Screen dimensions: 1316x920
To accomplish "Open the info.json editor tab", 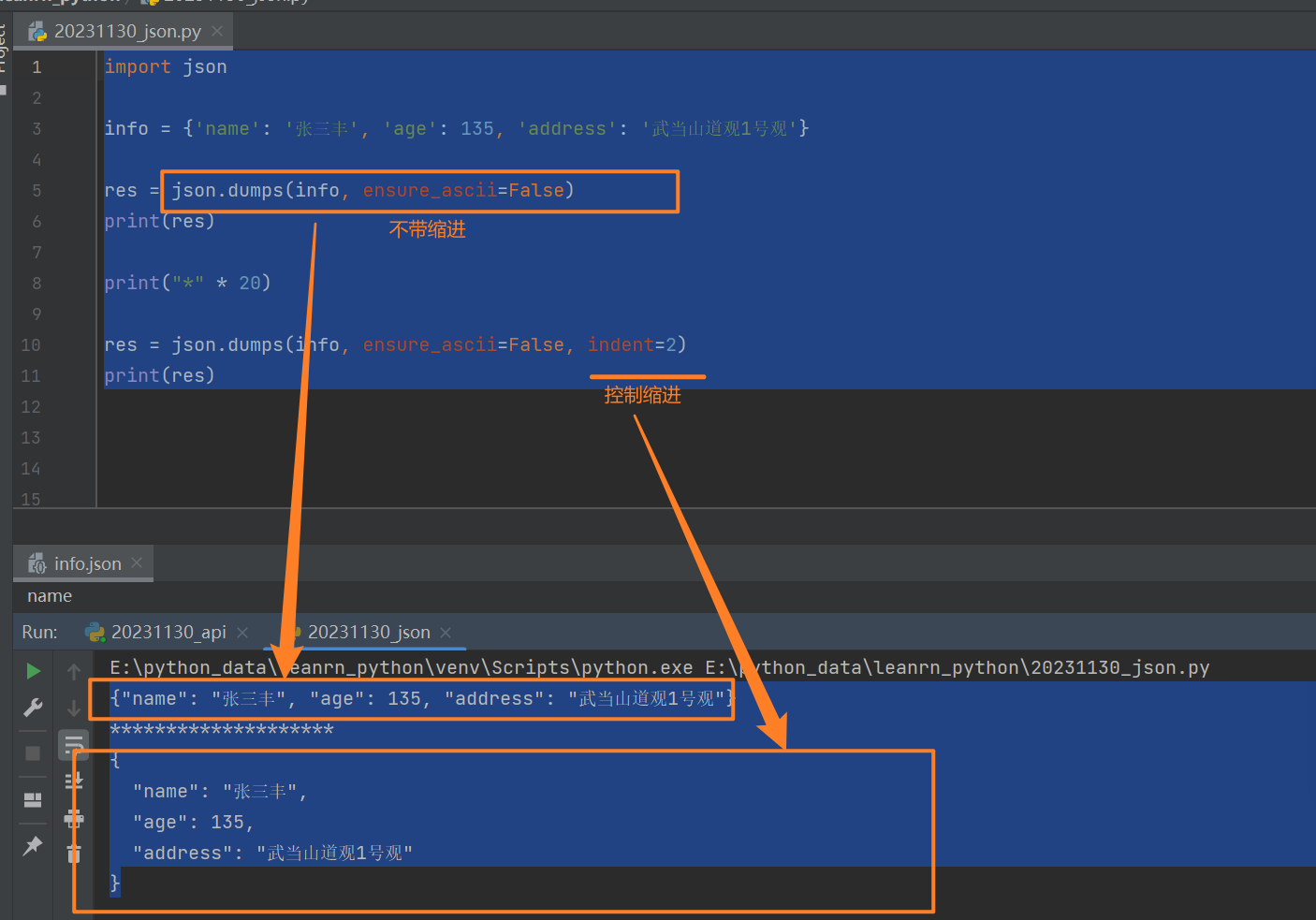I will click(x=87, y=563).
